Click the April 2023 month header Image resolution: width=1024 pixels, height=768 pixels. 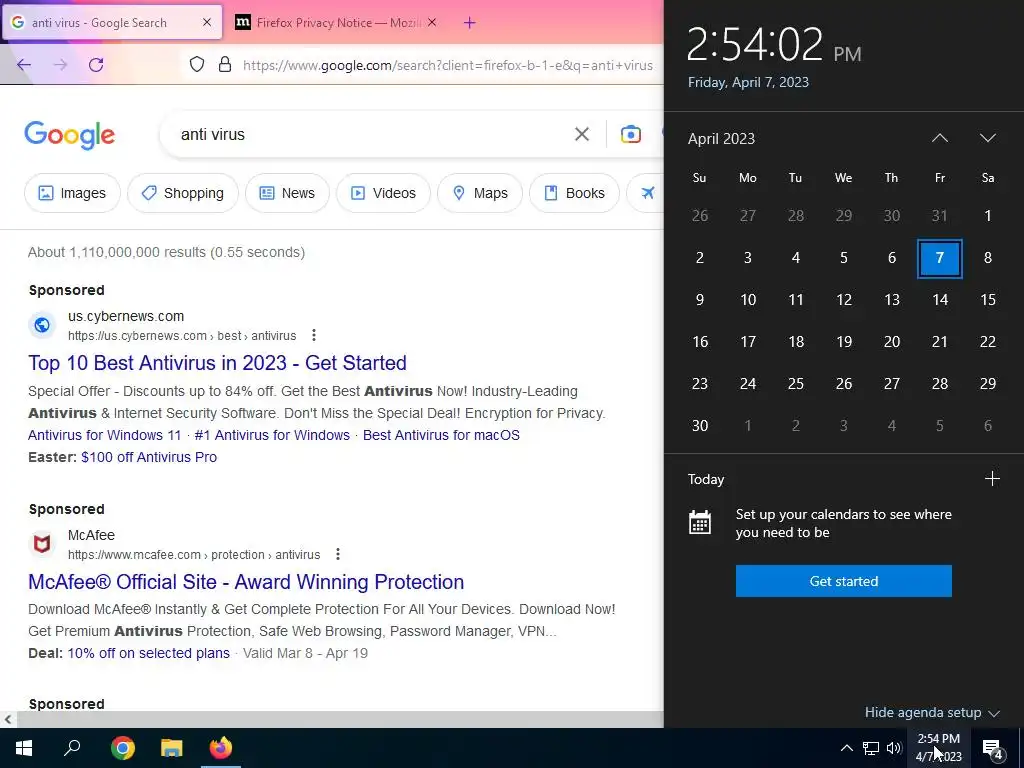click(721, 138)
